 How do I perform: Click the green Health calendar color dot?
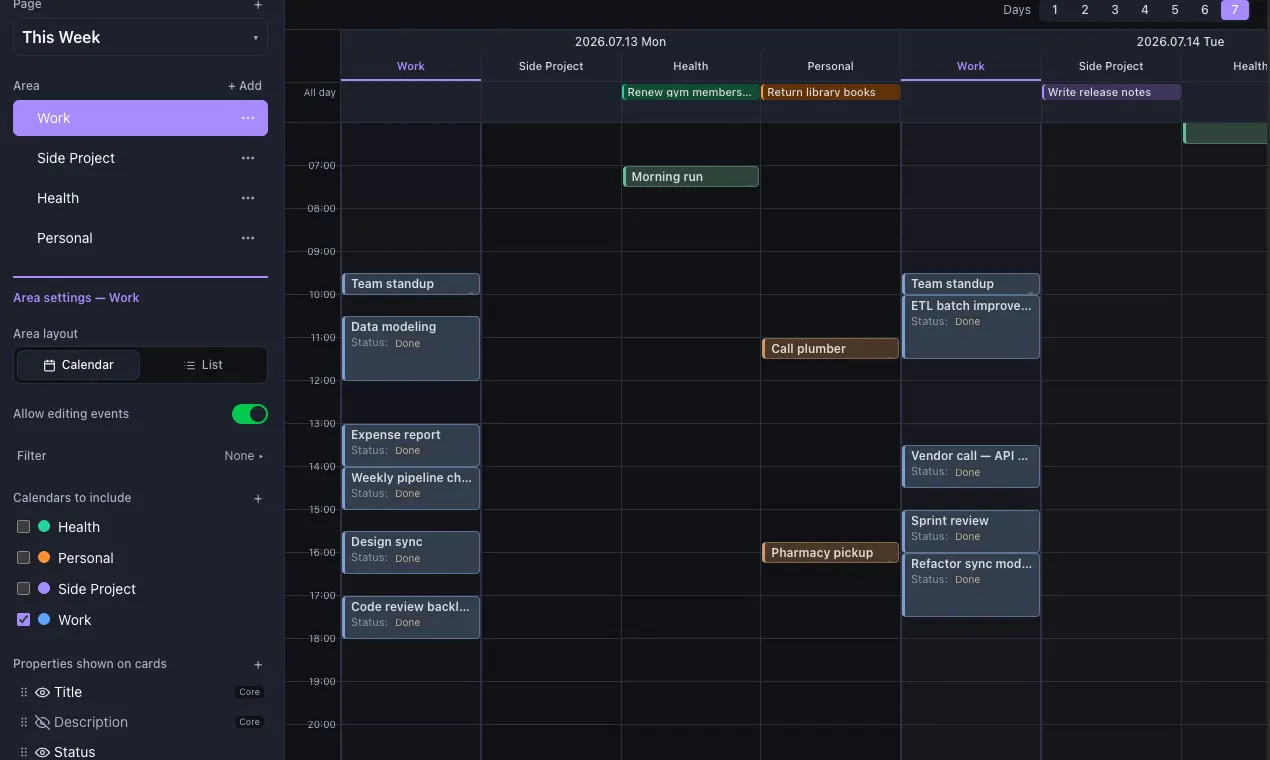44,527
